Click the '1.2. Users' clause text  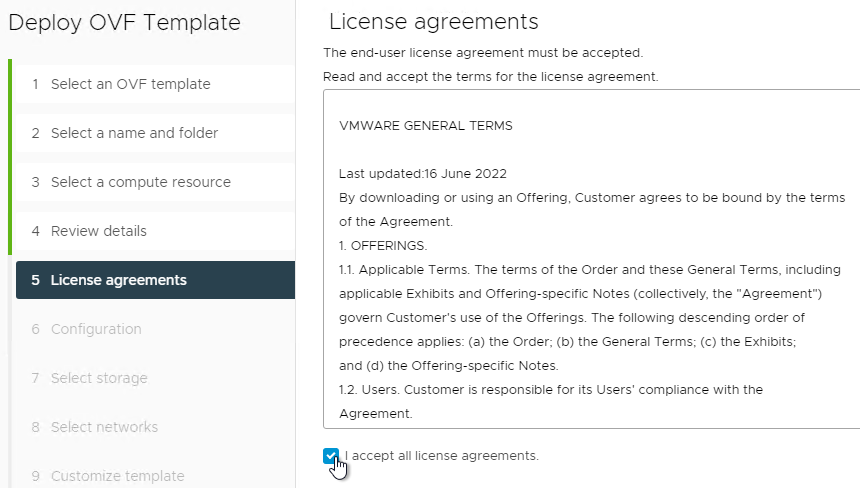[x=551, y=401]
